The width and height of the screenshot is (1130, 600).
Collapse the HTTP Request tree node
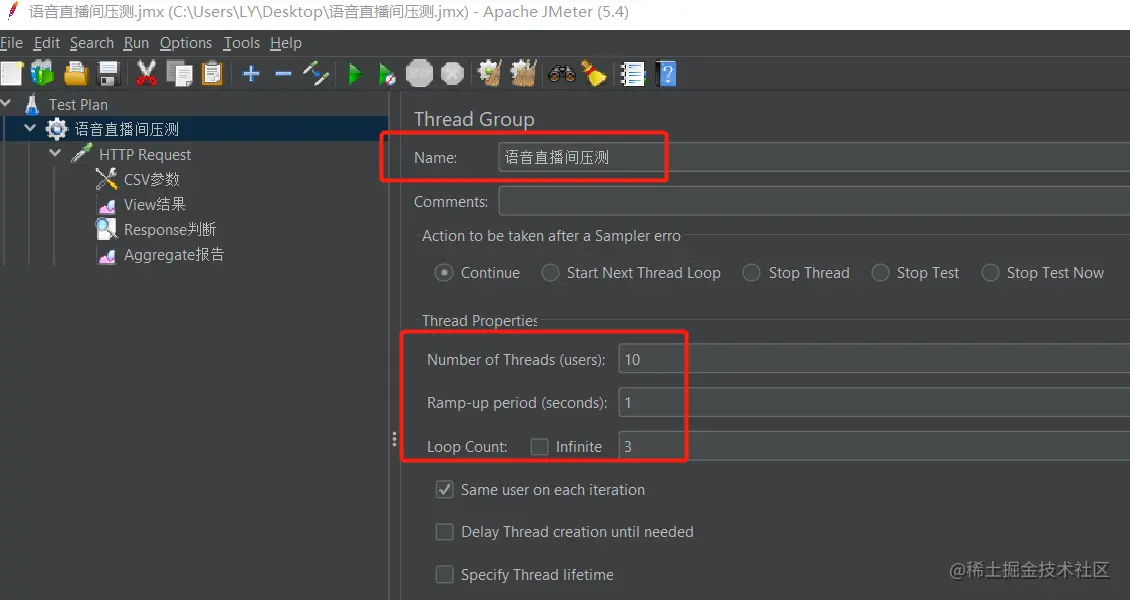click(55, 153)
